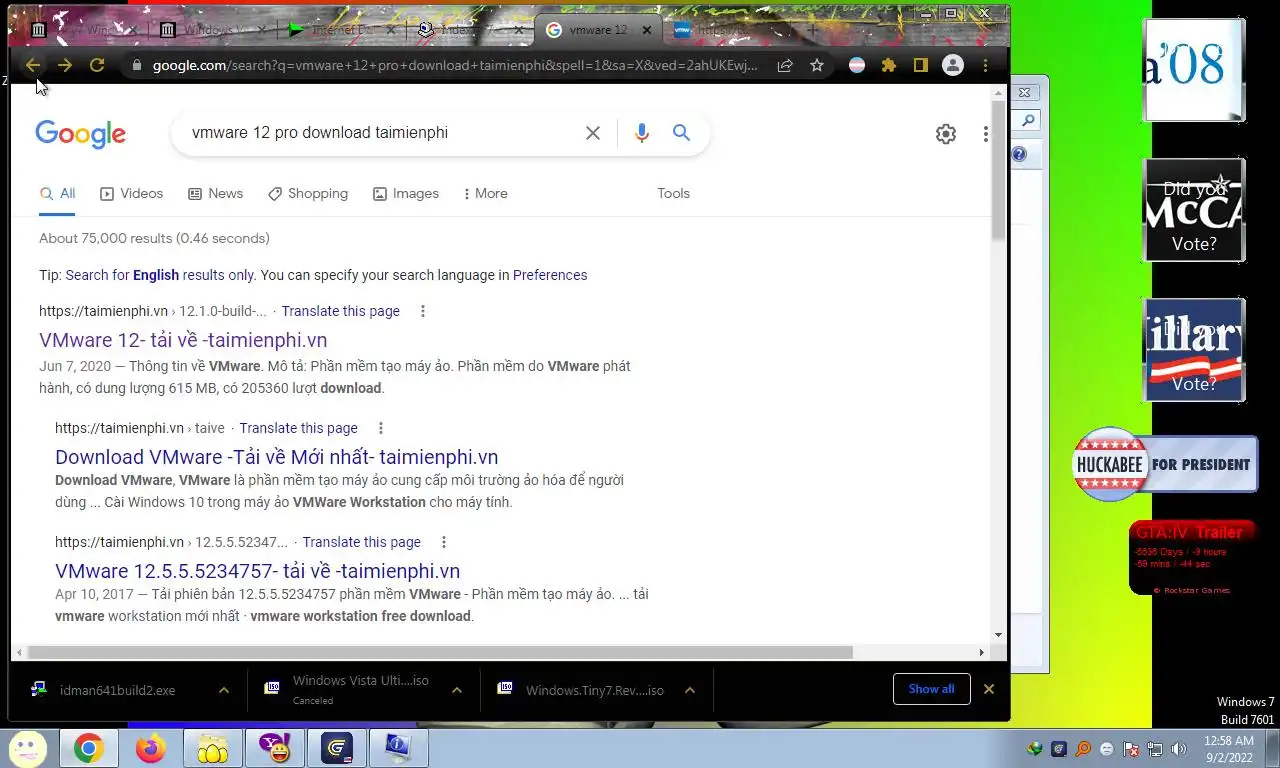
Task: Expand options for Windows Vista Ulti iso download
Action: click(457, 690)
